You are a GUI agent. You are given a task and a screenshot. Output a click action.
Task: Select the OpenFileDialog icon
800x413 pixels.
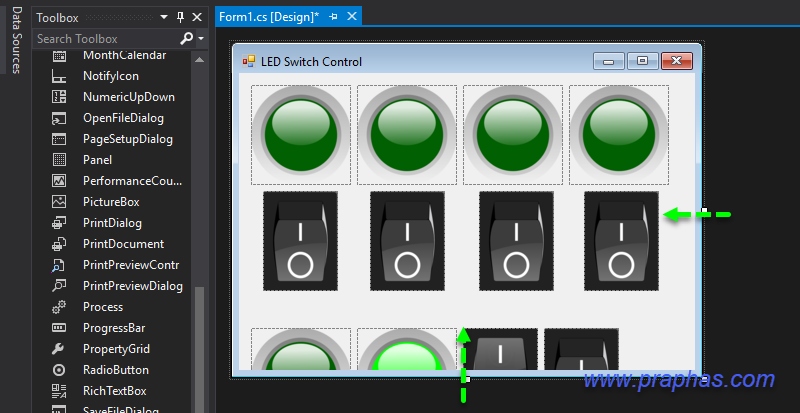pyautogui.click(x=59, y=118)
